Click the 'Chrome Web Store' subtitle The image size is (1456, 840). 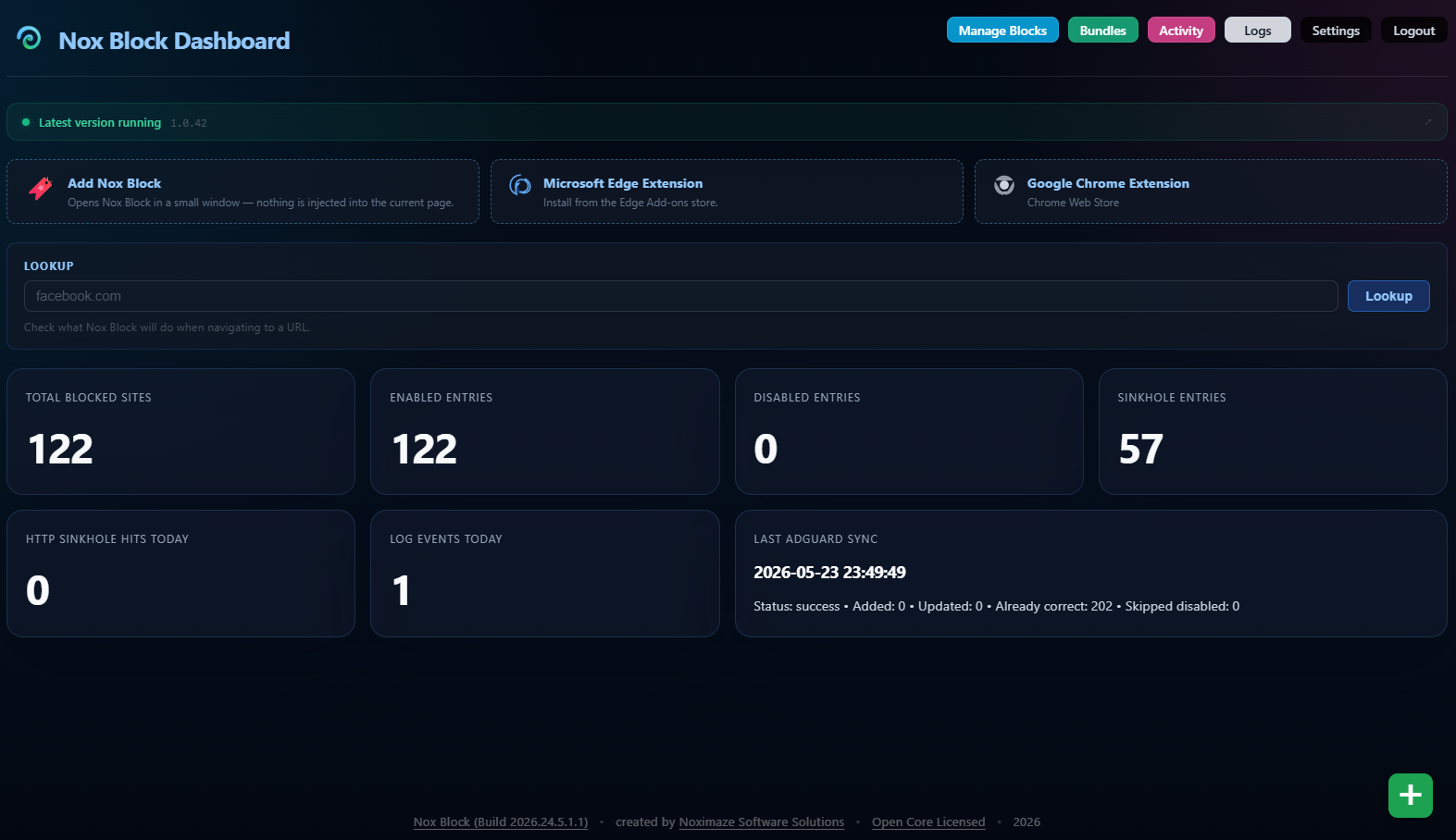pyautogui.click(x=1073, y=203)
